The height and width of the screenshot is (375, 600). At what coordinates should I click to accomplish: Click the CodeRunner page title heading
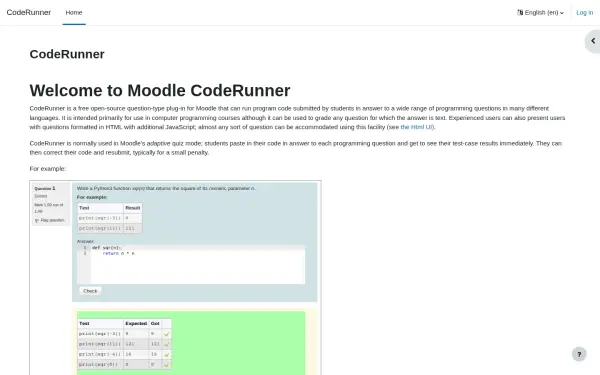tap(67, 54)
